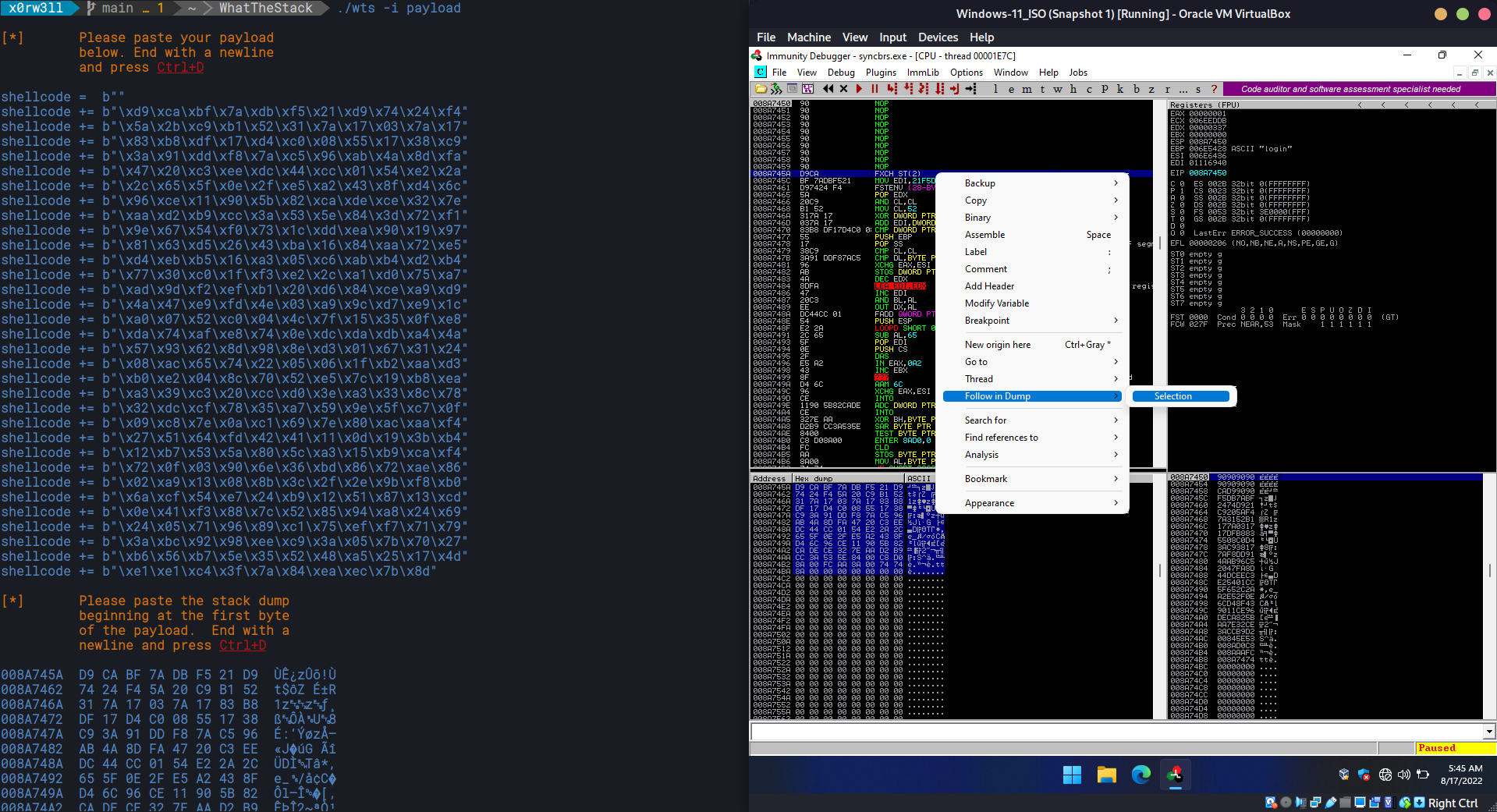Expand the Copy submenu
This screenshot has width=1497, height=812.
[1032, 200]
